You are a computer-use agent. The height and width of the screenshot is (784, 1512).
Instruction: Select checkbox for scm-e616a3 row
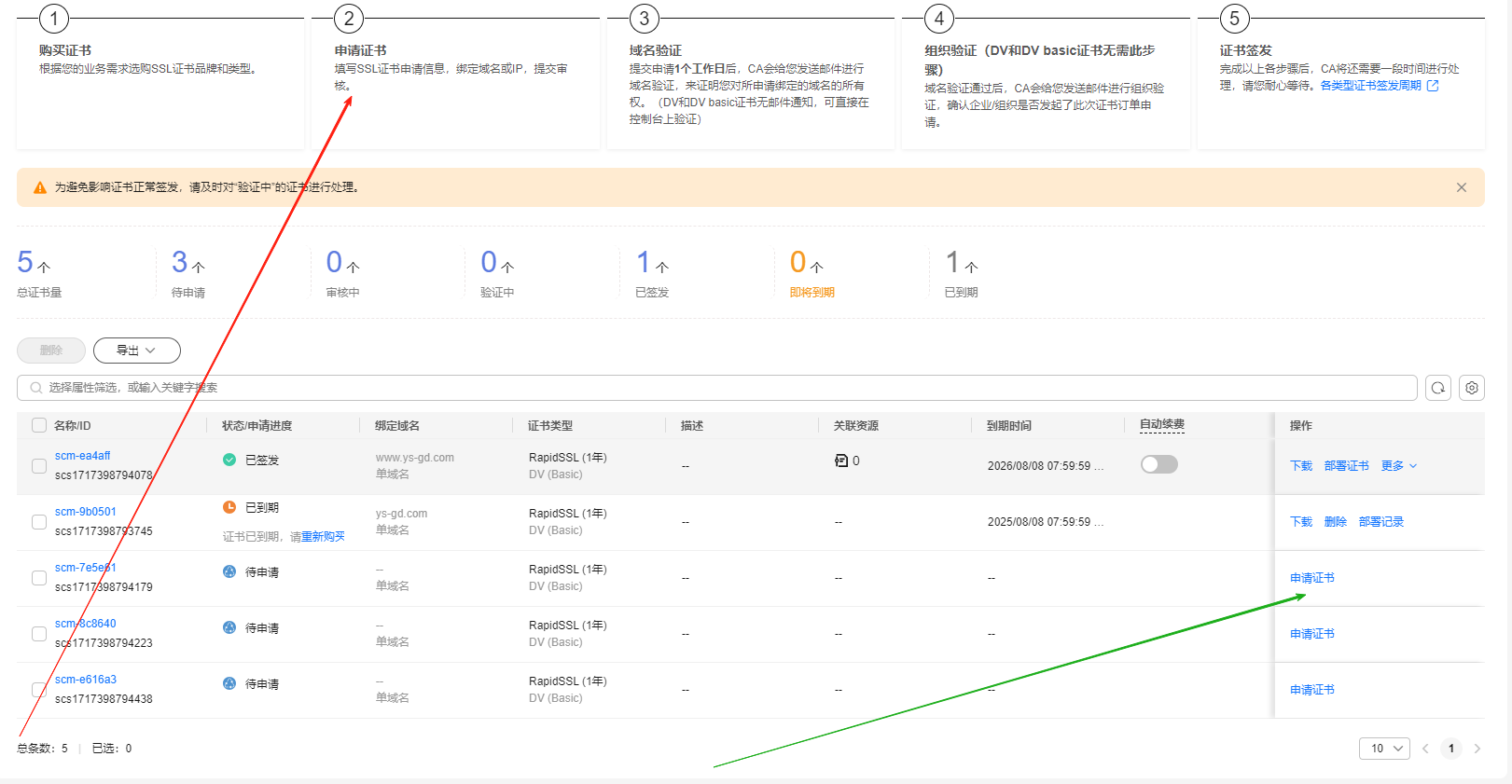pyautogui.click(x=39, y=690)
